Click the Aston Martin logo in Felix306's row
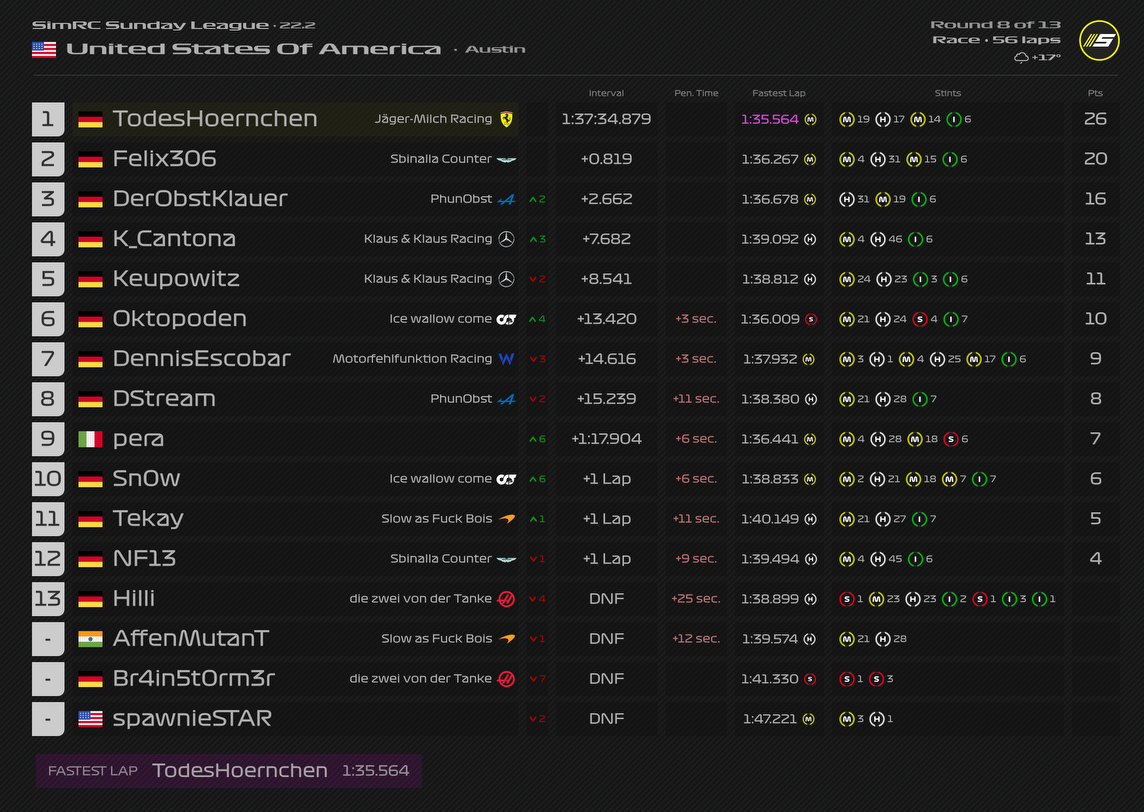 508,159
